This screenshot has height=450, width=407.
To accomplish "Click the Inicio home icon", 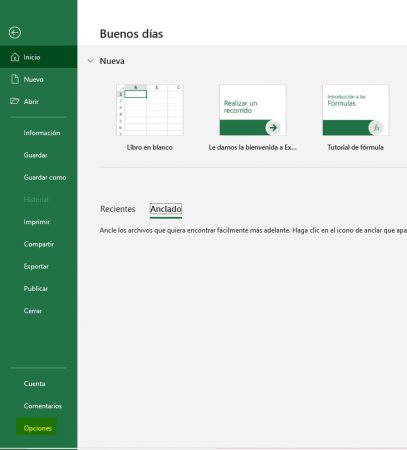I will (x=15, y=57).
